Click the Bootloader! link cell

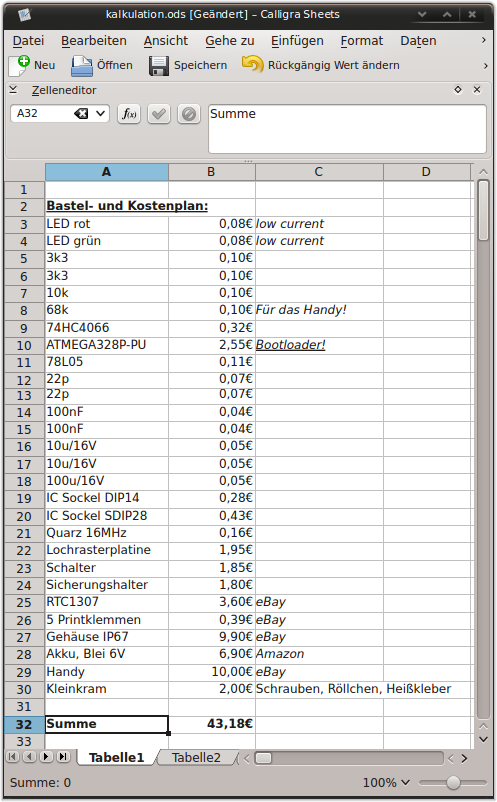(x=290, y=345)
